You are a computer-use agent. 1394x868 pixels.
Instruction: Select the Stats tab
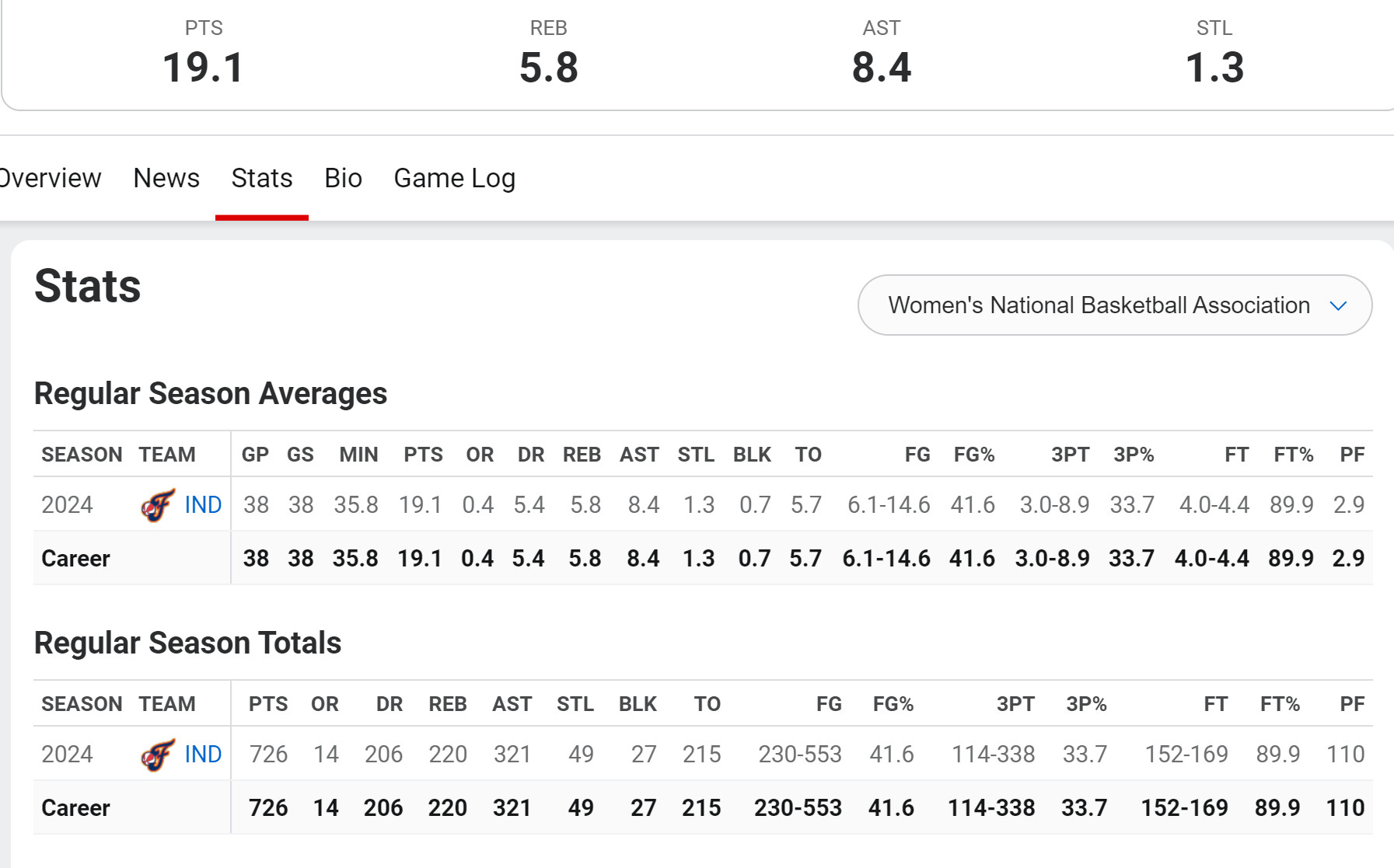click(262, 178)
